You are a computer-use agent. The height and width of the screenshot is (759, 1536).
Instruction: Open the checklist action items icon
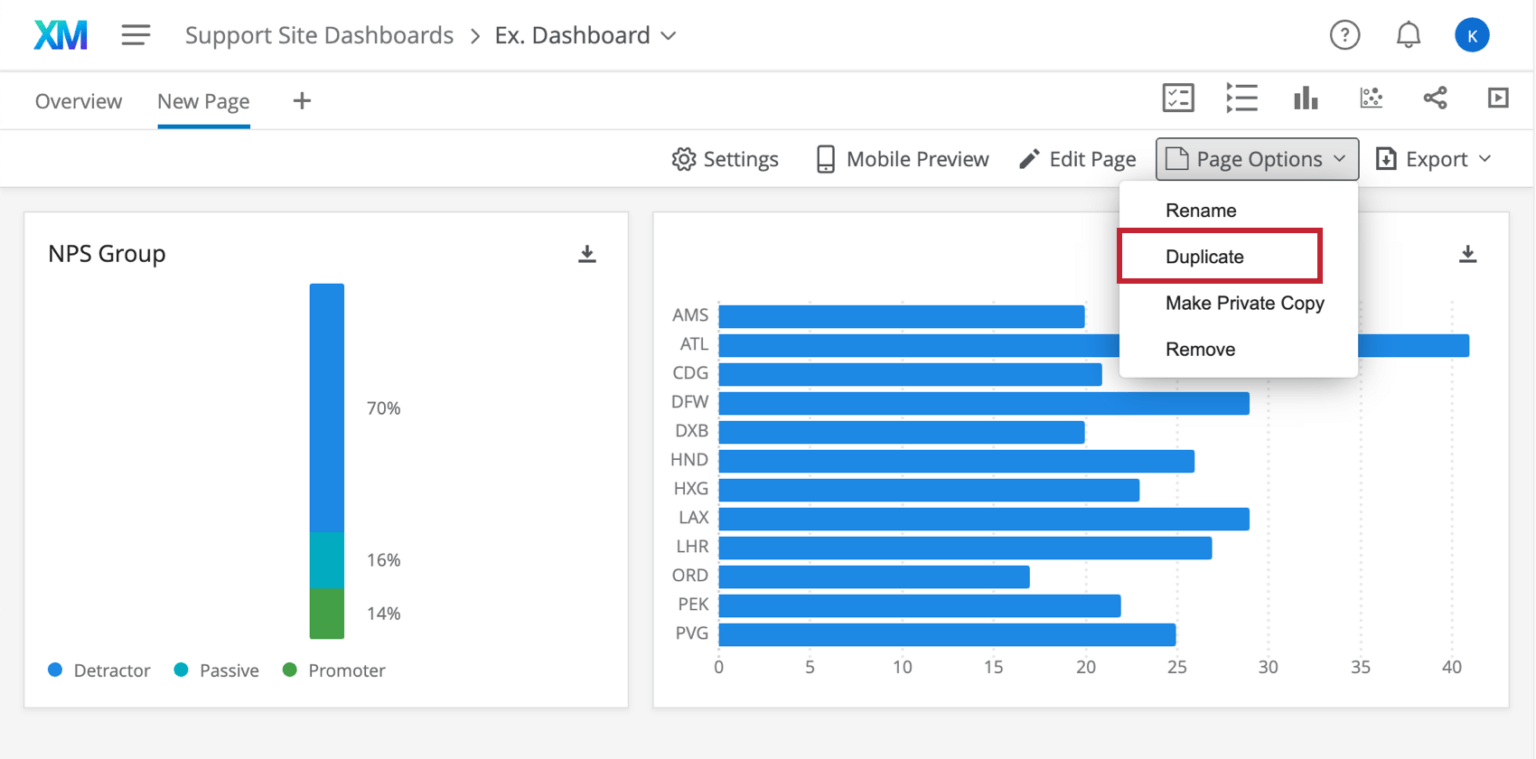[x=1177, y=98]
